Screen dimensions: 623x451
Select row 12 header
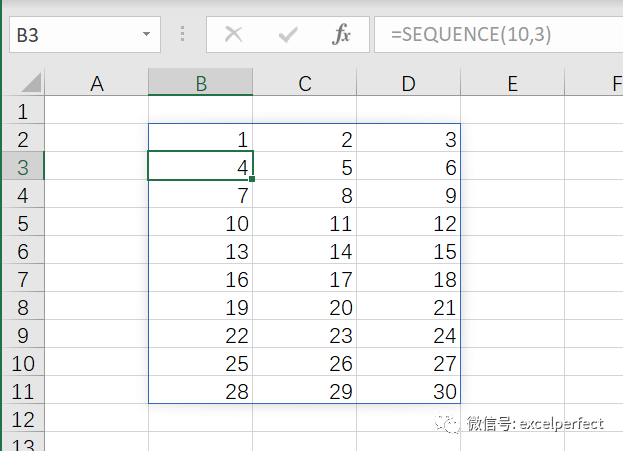23,419
